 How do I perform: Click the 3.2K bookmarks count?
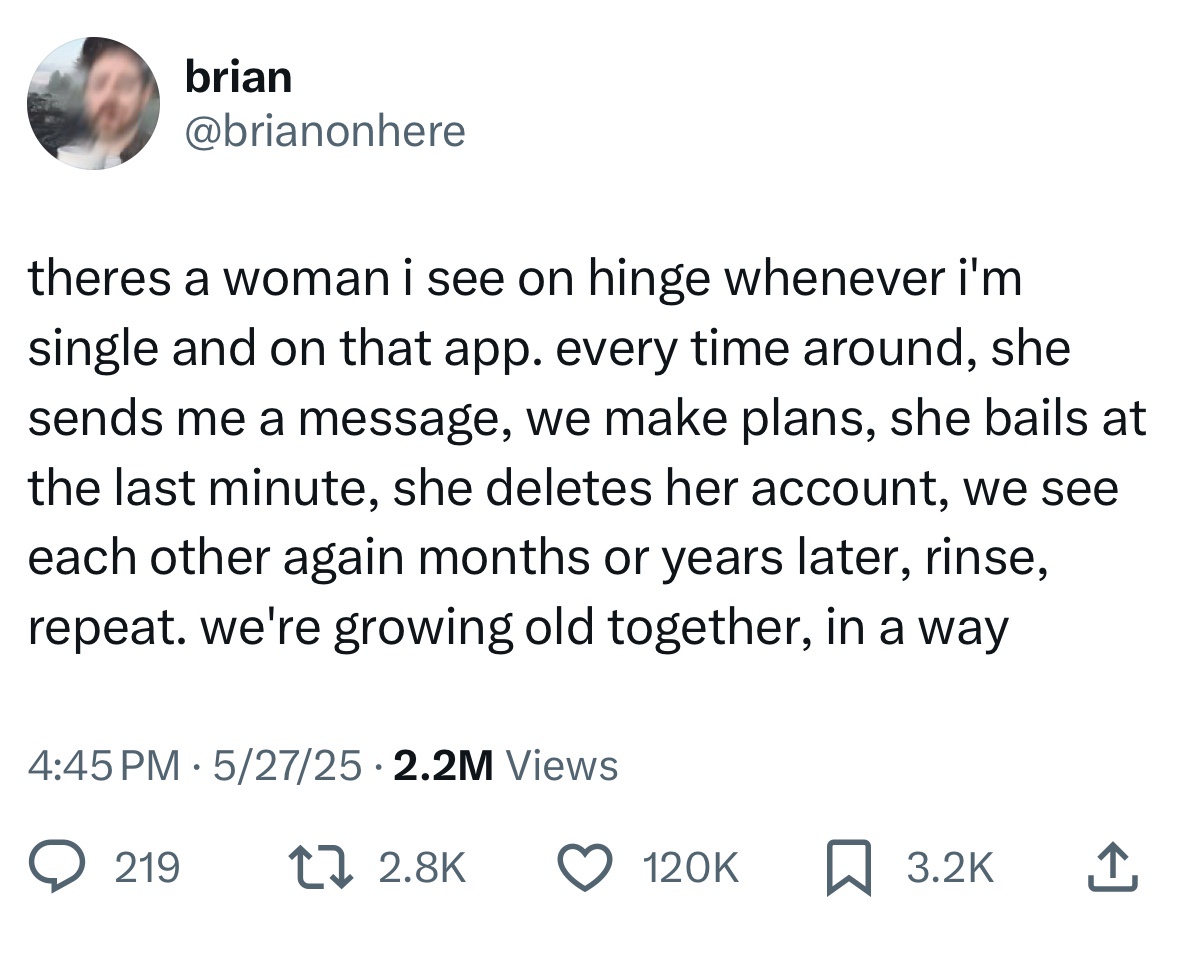(950, 868)
